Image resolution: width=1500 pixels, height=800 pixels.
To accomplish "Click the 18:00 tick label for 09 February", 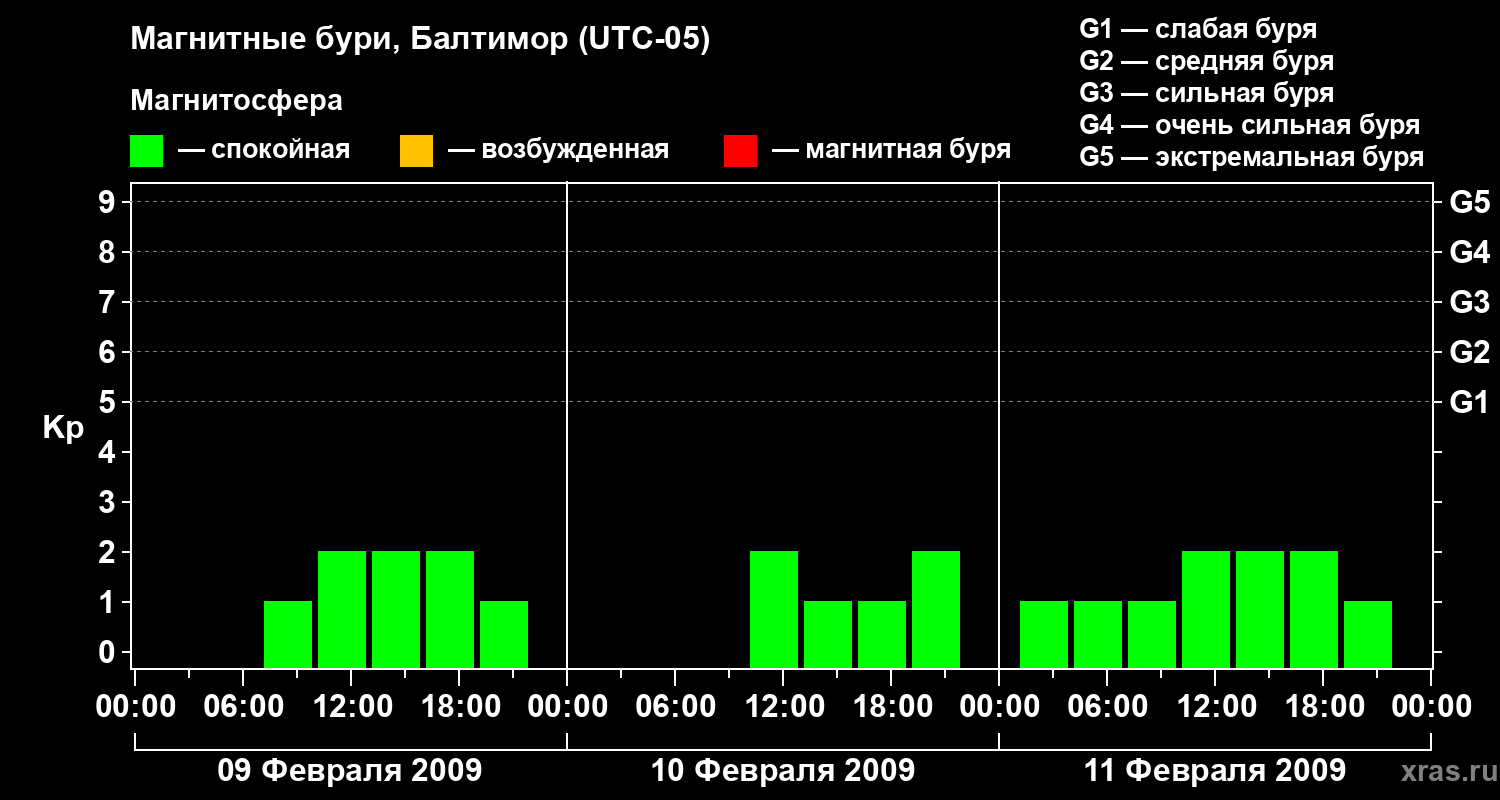I will click(x=459, y=706).
